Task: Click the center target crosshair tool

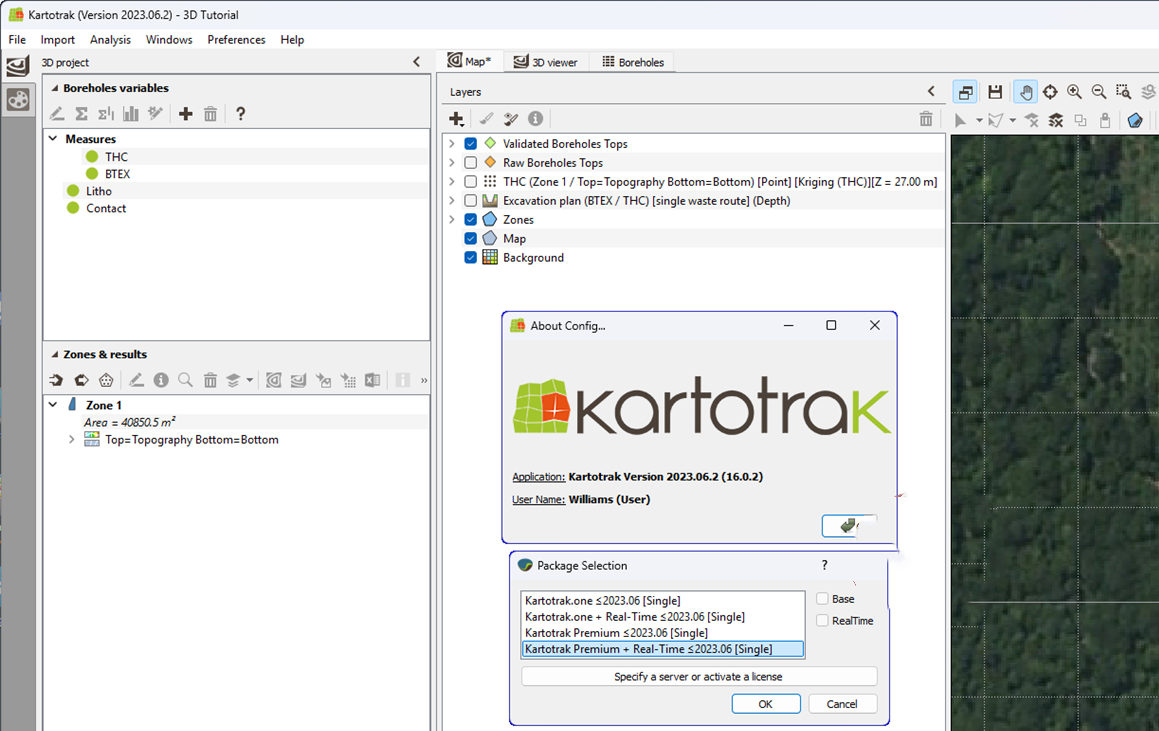Action: tap(1050, 92)
